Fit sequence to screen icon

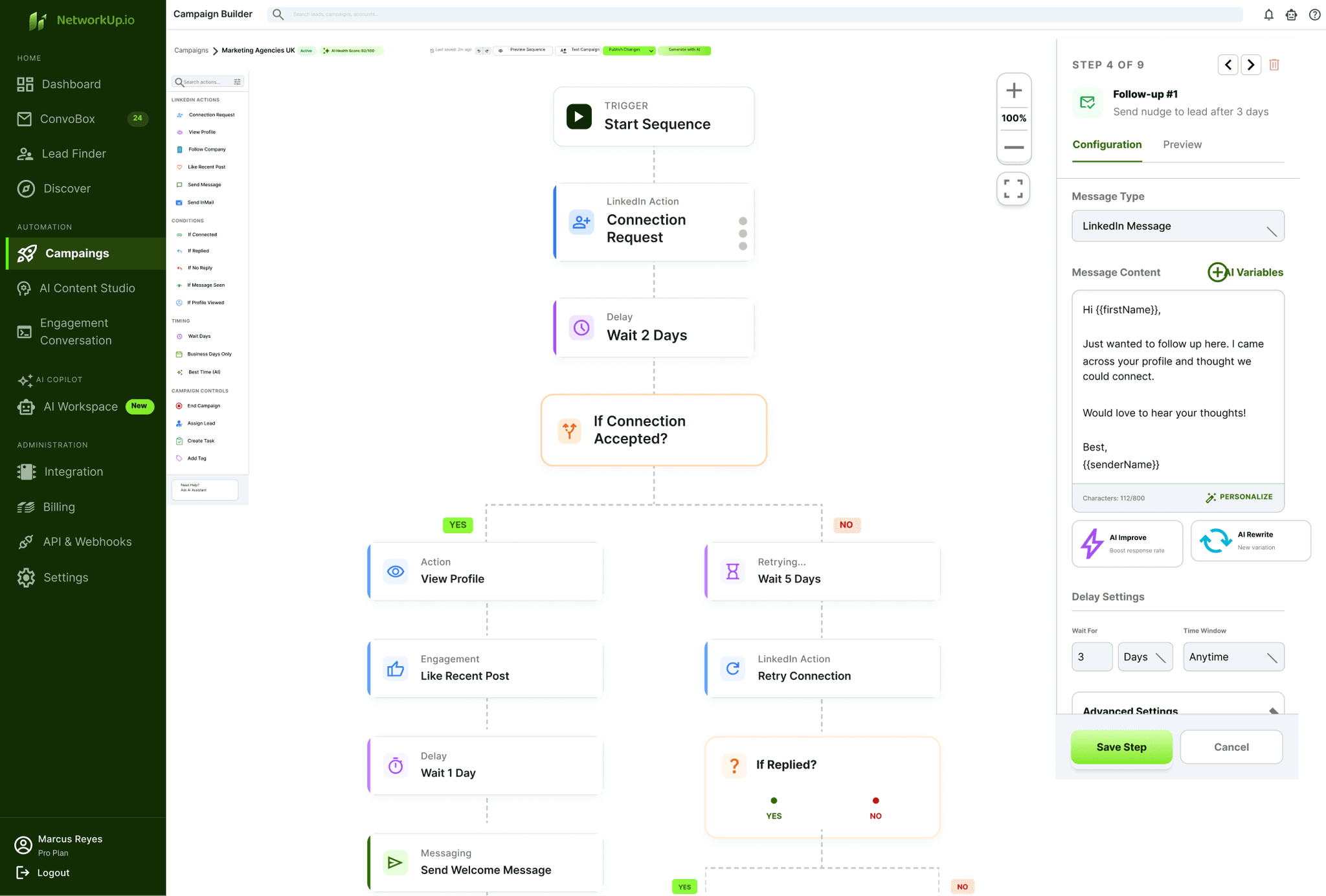click(1013, 189)
